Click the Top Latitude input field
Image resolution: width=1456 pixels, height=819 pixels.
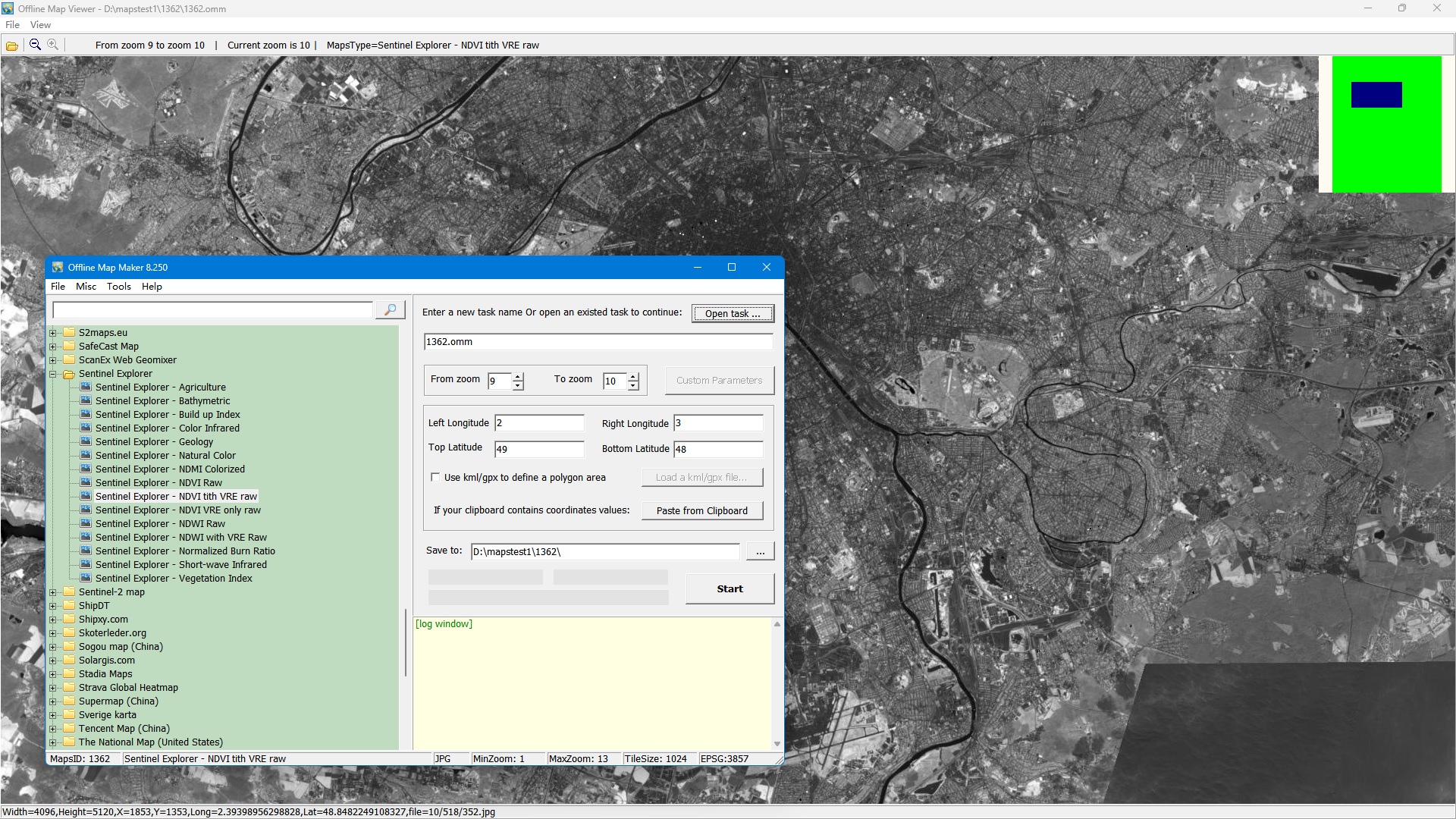click(x=539, y=449)
